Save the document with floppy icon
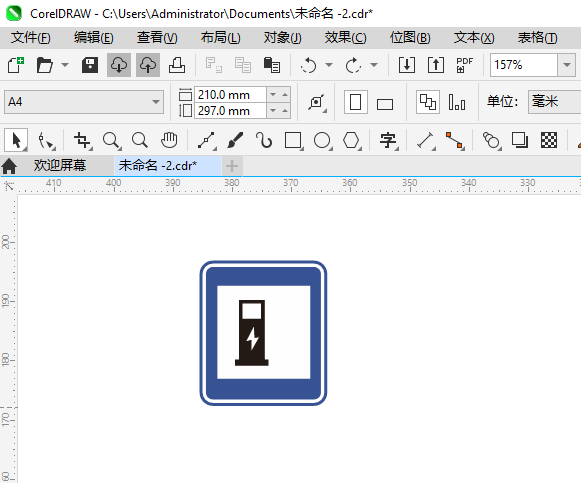Screen dimensions: 581x483 90,65
